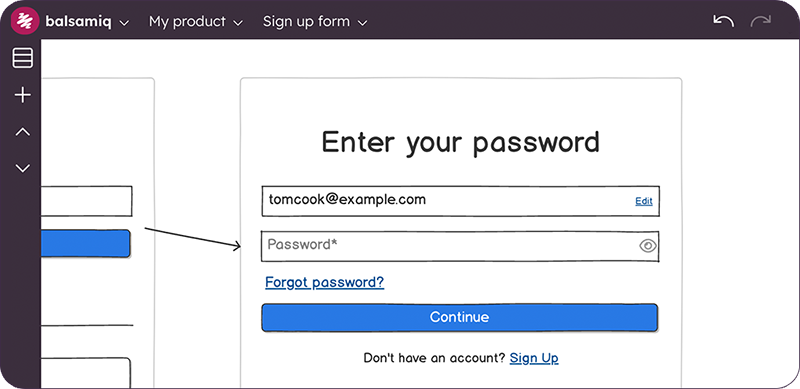Add a new wireframe with plus icon
800x389 pixels.
22,95
